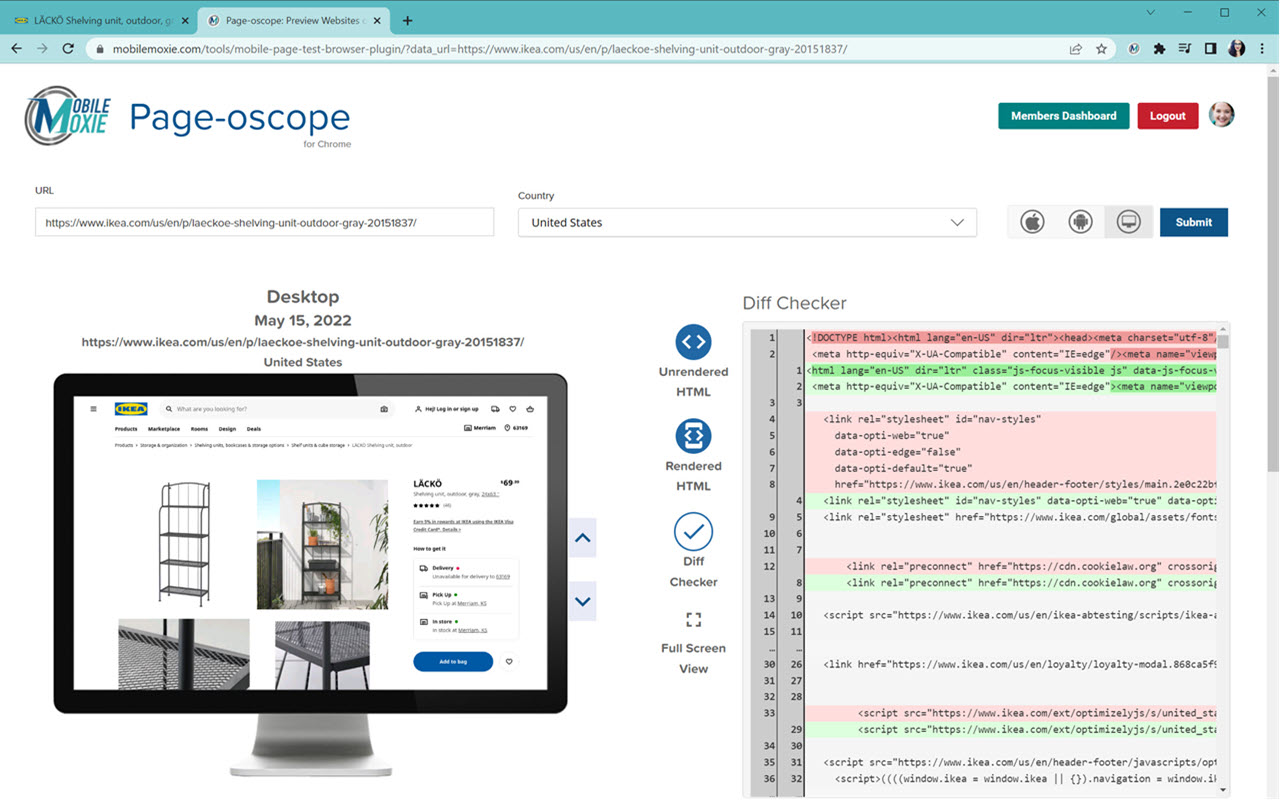The image size is (1280, 800).
Task: Bookmark the page with the star icon
Action: tap(1101, 47)
